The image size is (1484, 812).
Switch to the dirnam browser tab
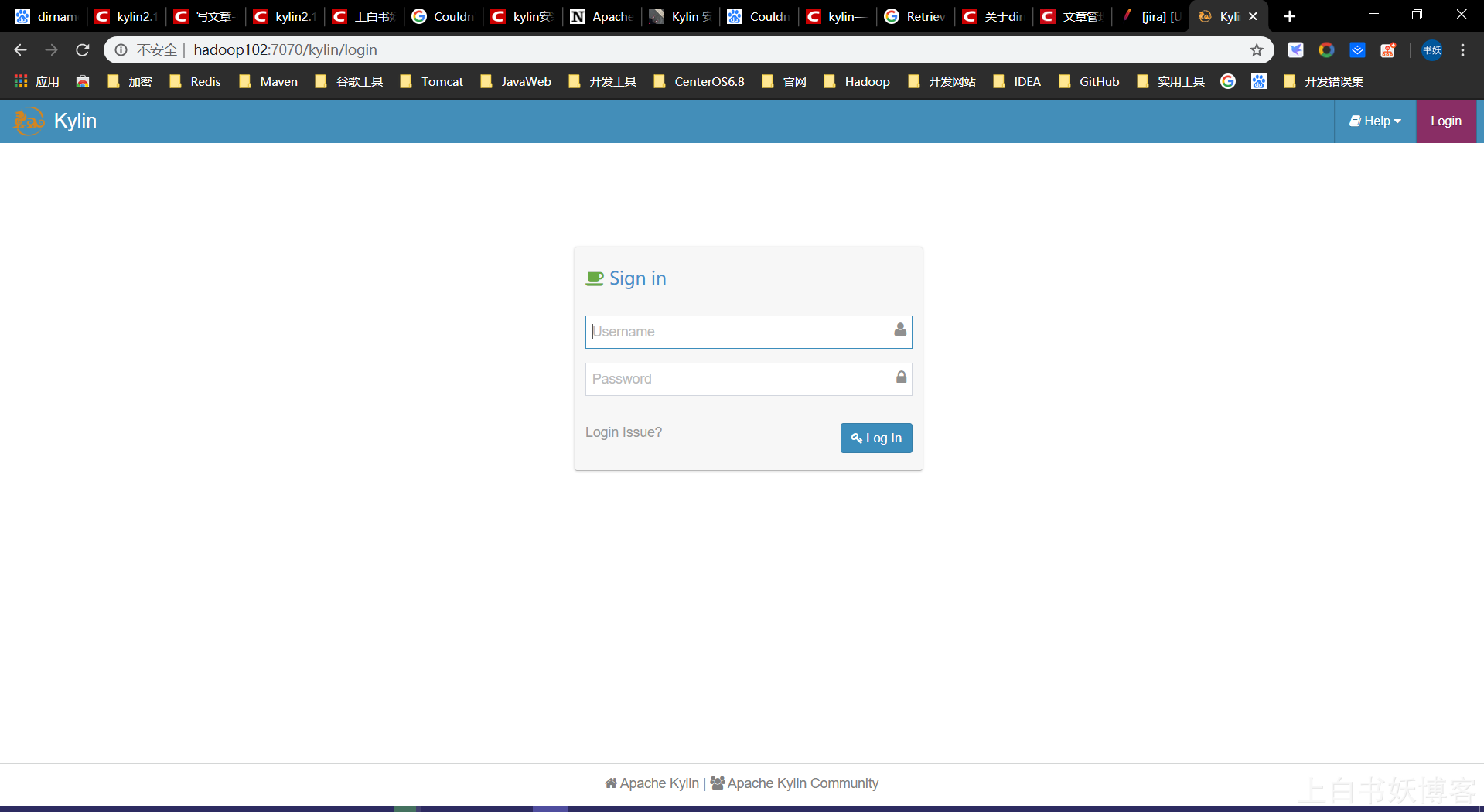46,16
